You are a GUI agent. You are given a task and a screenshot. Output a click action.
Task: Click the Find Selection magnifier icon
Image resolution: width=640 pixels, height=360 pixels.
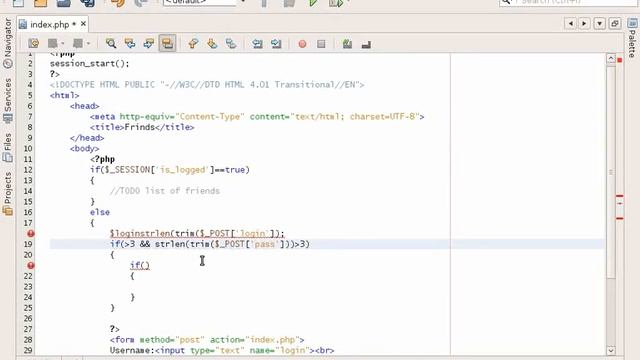111,44
